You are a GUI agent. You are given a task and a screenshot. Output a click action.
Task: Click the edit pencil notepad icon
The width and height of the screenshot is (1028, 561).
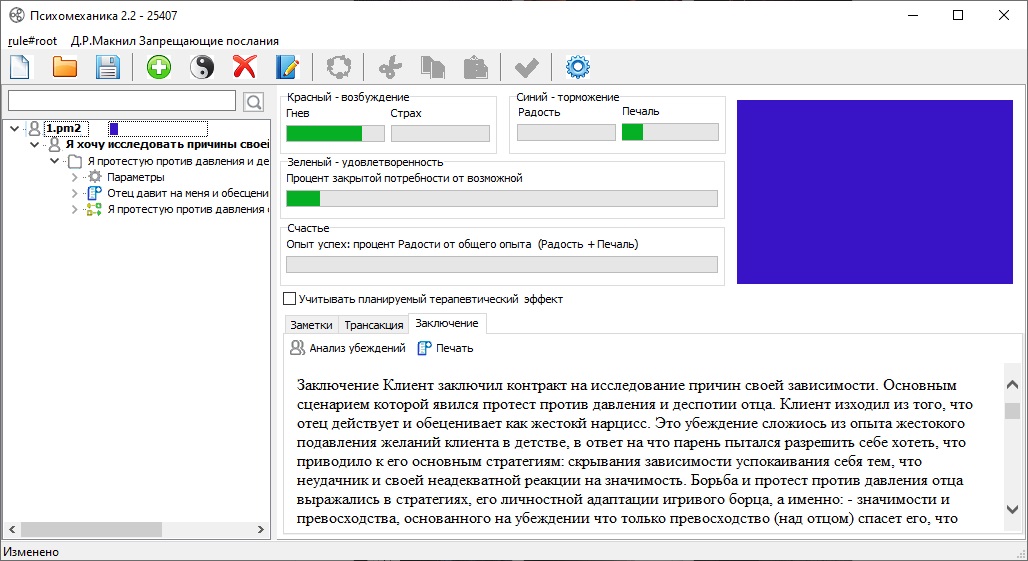[287, 67]
